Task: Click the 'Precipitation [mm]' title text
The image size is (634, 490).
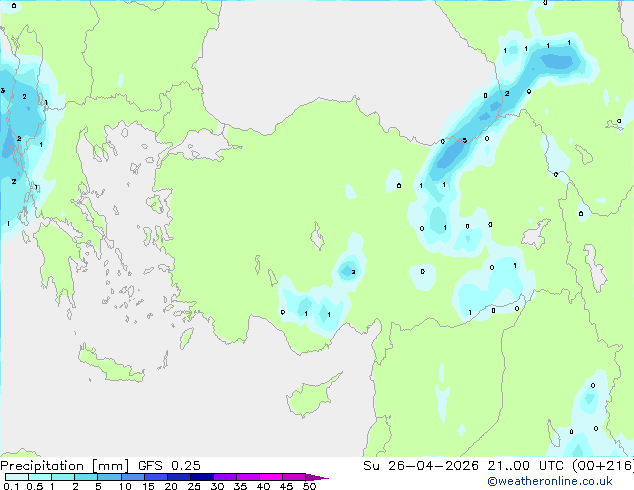Action: pos(64,466)
